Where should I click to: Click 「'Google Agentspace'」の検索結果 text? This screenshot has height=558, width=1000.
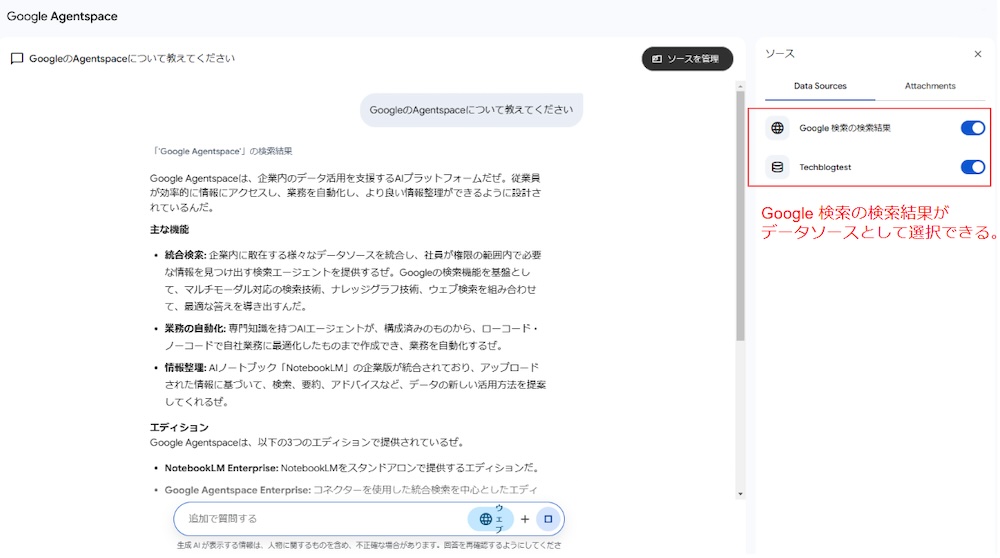[x=221, y=151]
